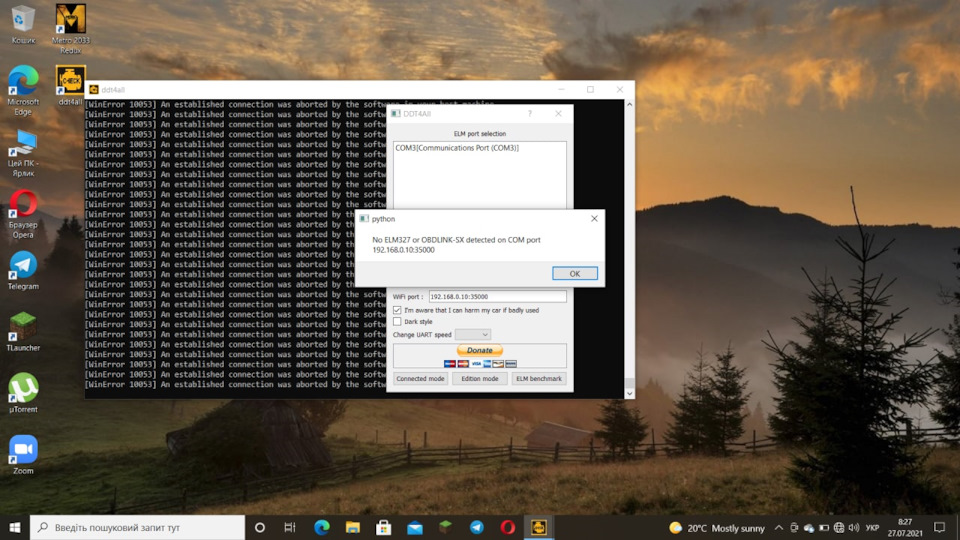Start Connected mode
Image resolution: width=960 pixels, height=540 pixels.
click(420, 379)
